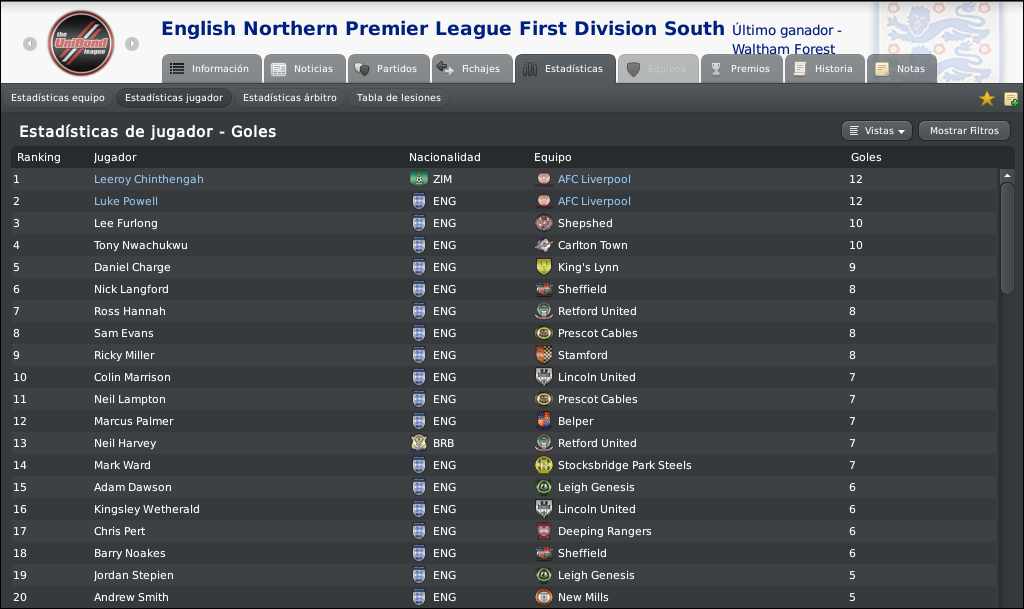The image size is (1024, 609).
Task: Click Stocksbridge Park Steels club badge
Action: coord(543,465)
